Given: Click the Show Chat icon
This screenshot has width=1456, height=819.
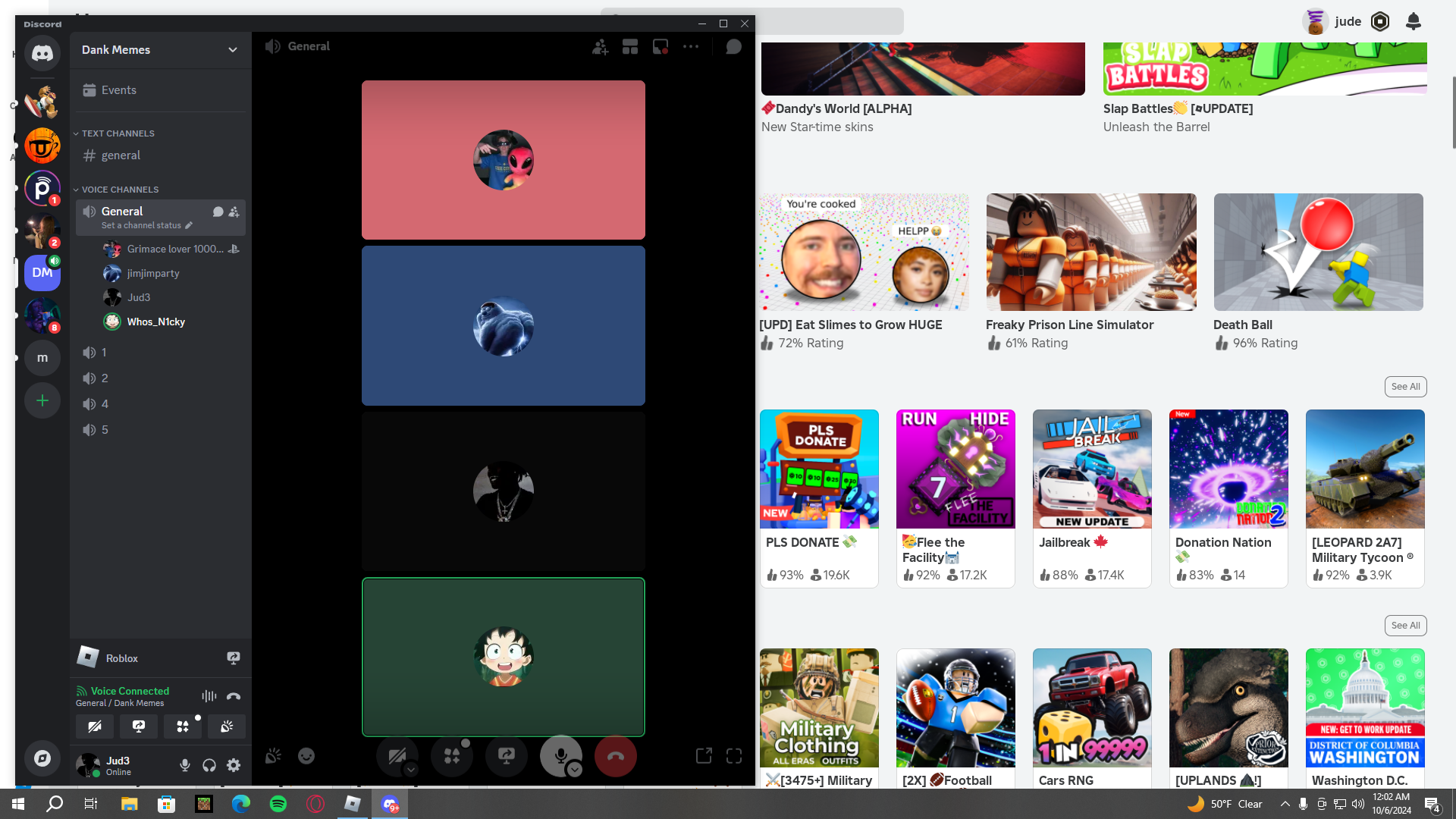Looking at the screenshot, I should coord(733,47).
